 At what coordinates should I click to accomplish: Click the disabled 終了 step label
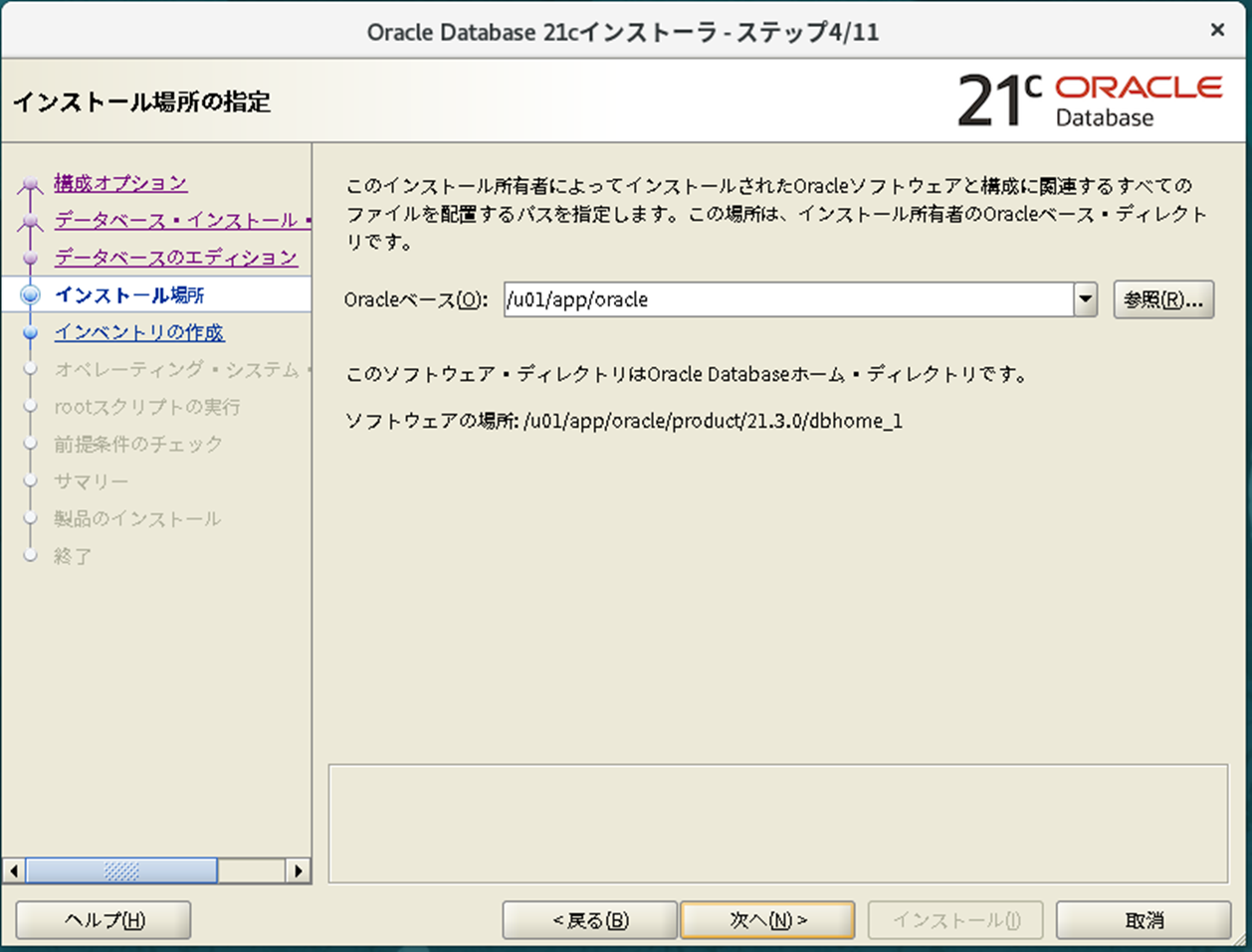pos(73,556)
